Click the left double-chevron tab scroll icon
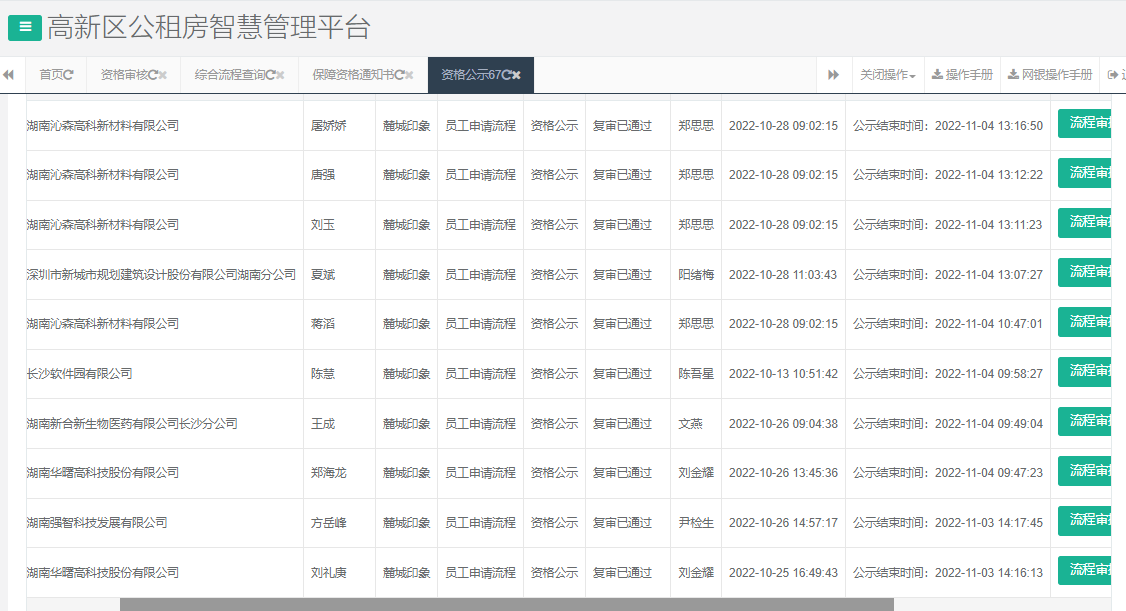This screenshot has width=1126, height=611. 8,74
